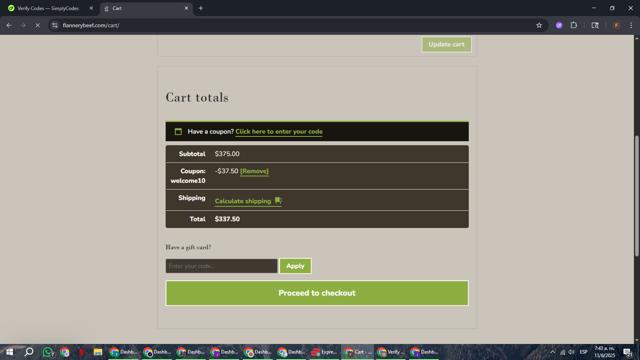Focus the gift card code input field
Image resolution: width=640 pixels, height=360 pixels.
pos(221,266)
